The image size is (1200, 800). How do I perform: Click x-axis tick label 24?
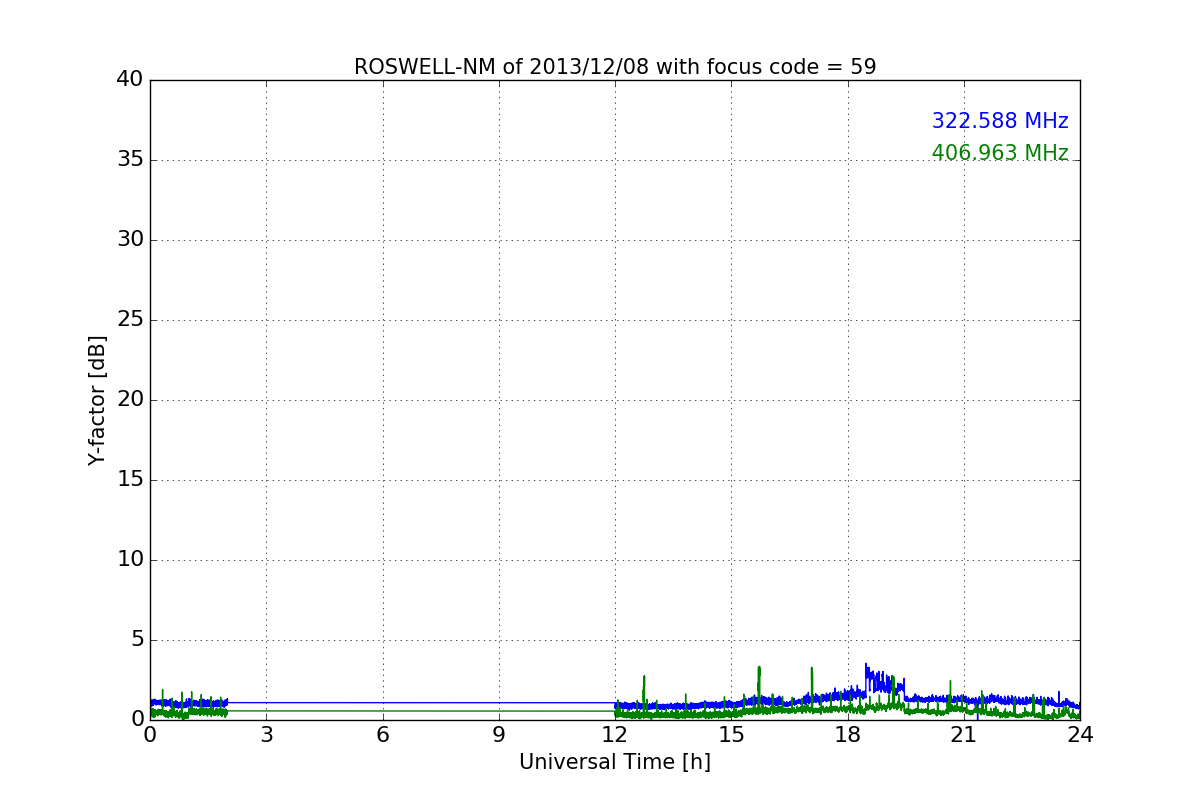pos(1080,735)
